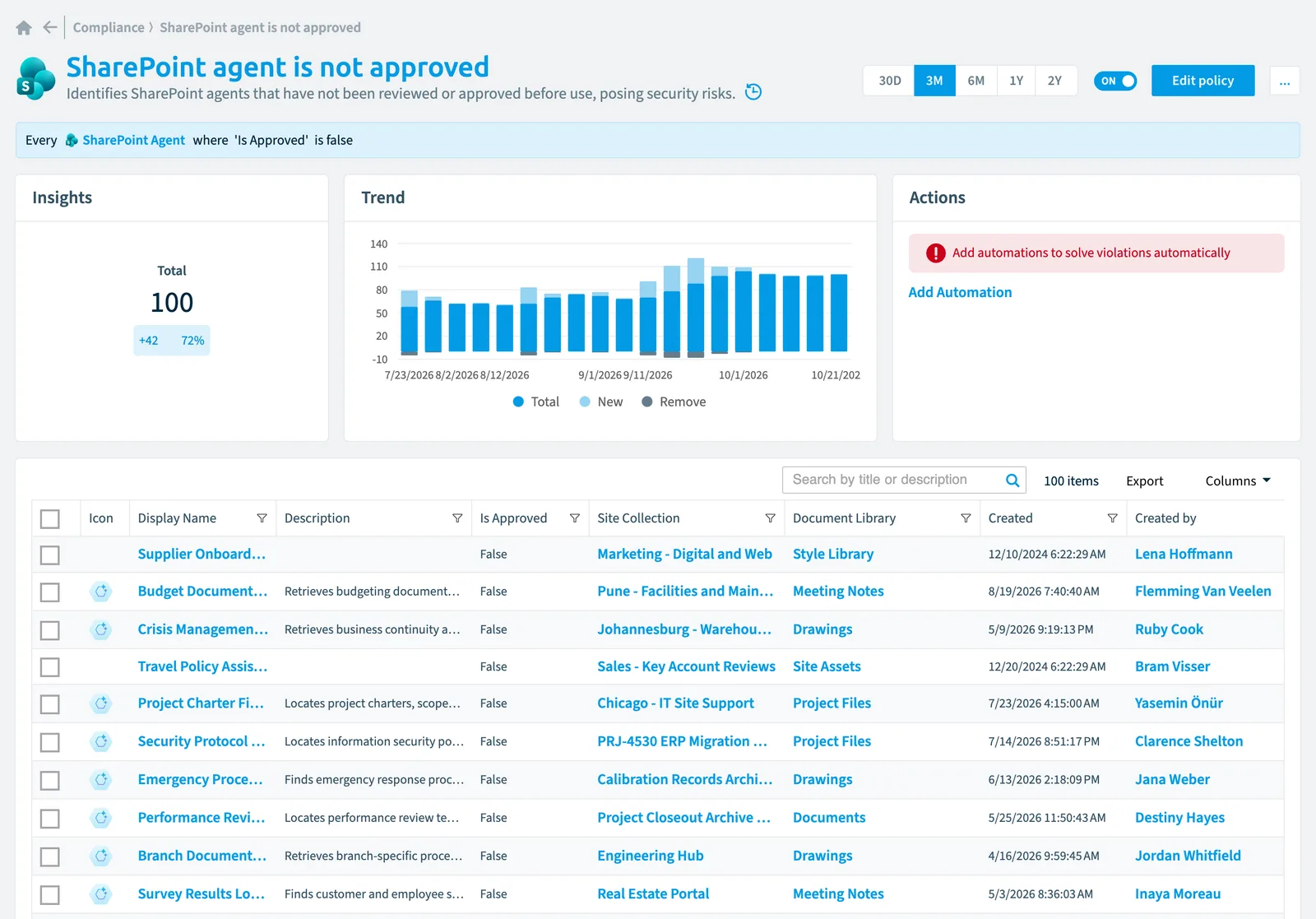Open the Site Collection column filter
1316x919 pixels.
[x=771, y=518]
